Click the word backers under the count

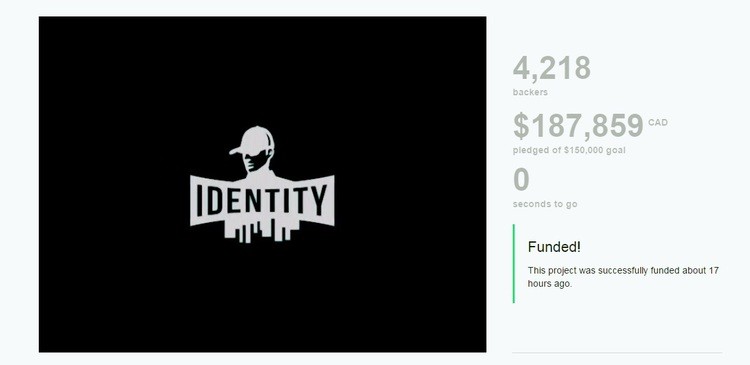tap(530, 92)
